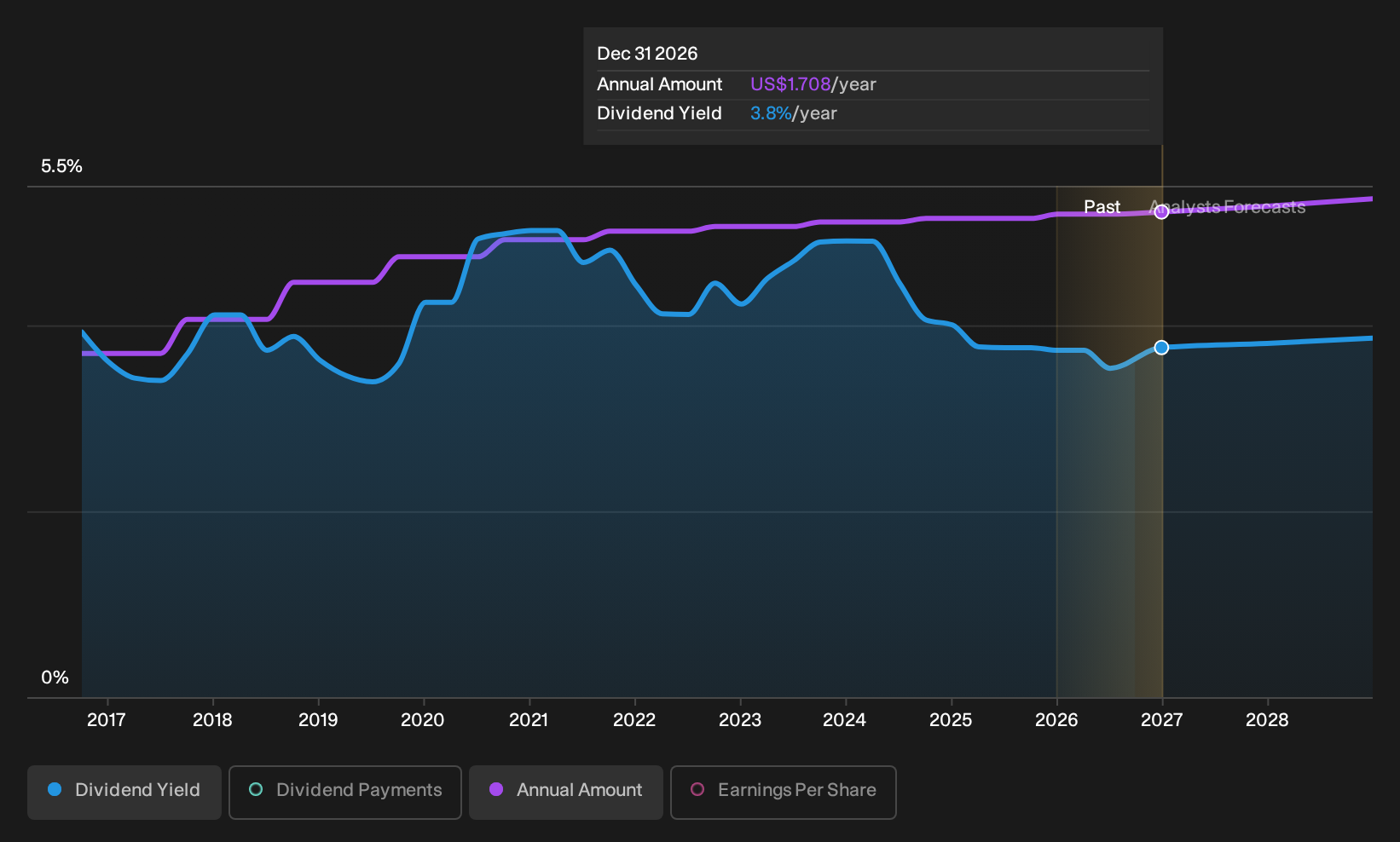Click the 2021 x-axis label

[x=529, y=720]
